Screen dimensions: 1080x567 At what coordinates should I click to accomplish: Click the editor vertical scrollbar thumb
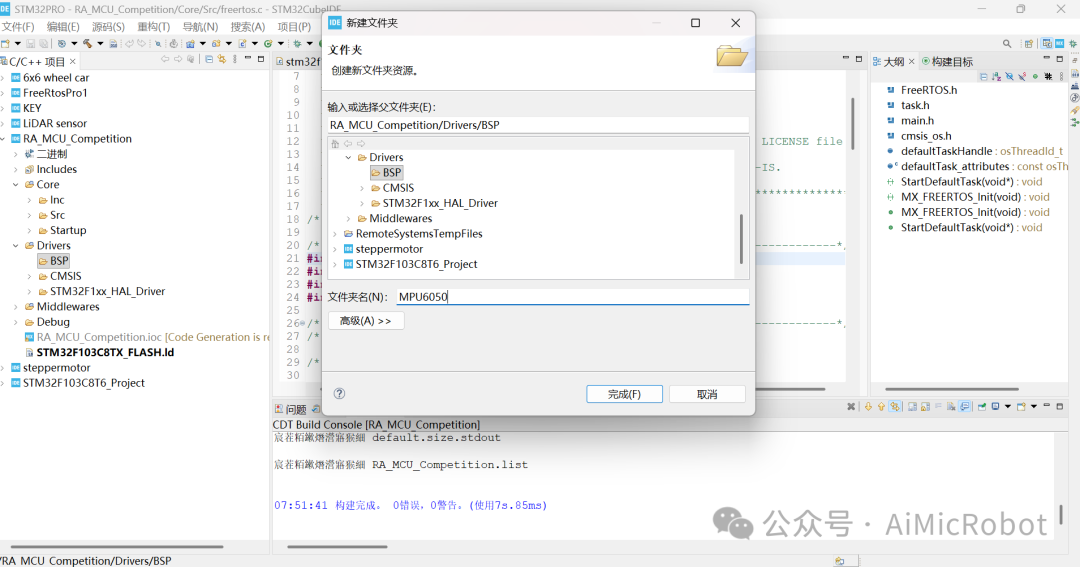point(853,124)
